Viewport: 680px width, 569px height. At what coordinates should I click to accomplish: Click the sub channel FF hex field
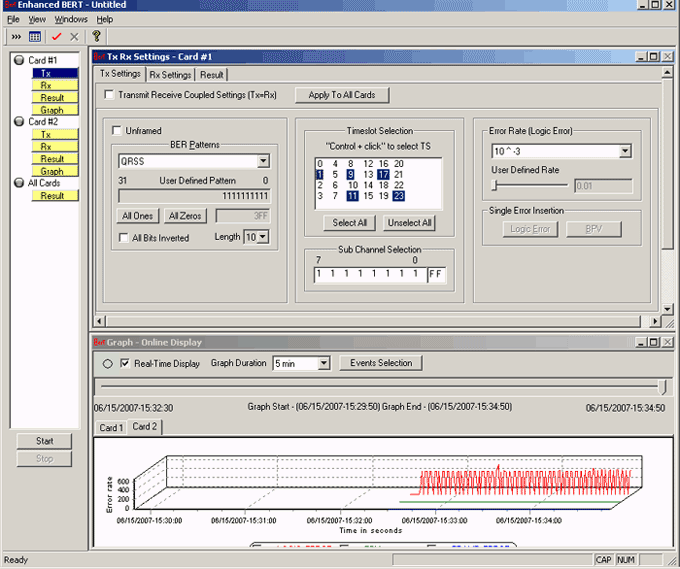[436, 275]
